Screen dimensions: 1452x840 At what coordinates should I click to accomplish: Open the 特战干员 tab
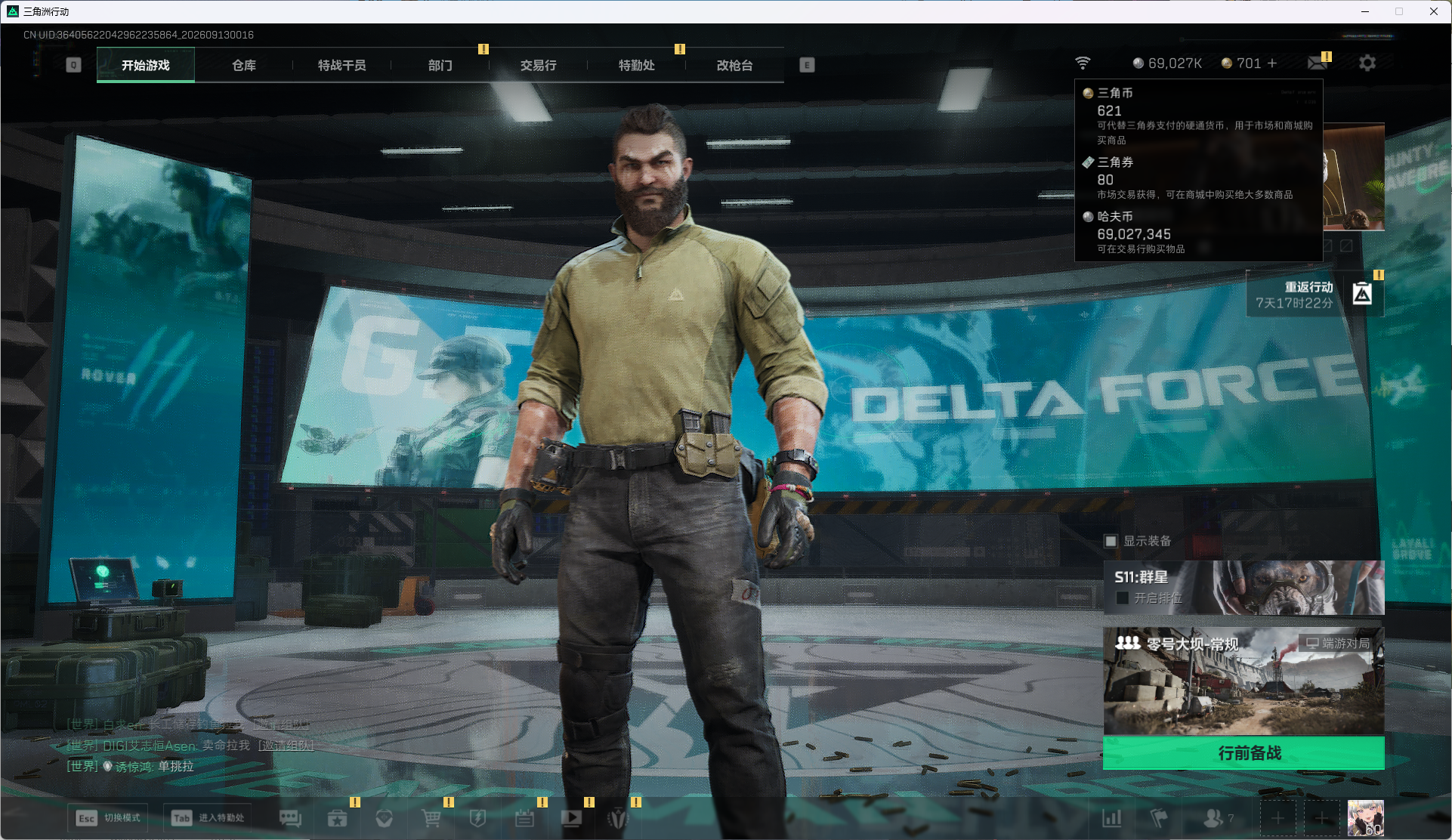point(342,65)
